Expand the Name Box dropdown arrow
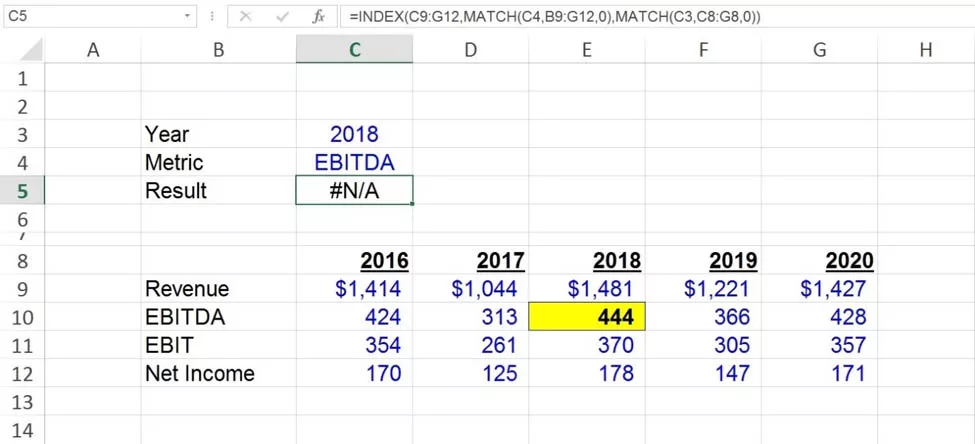975x444 pixels. 187,17
